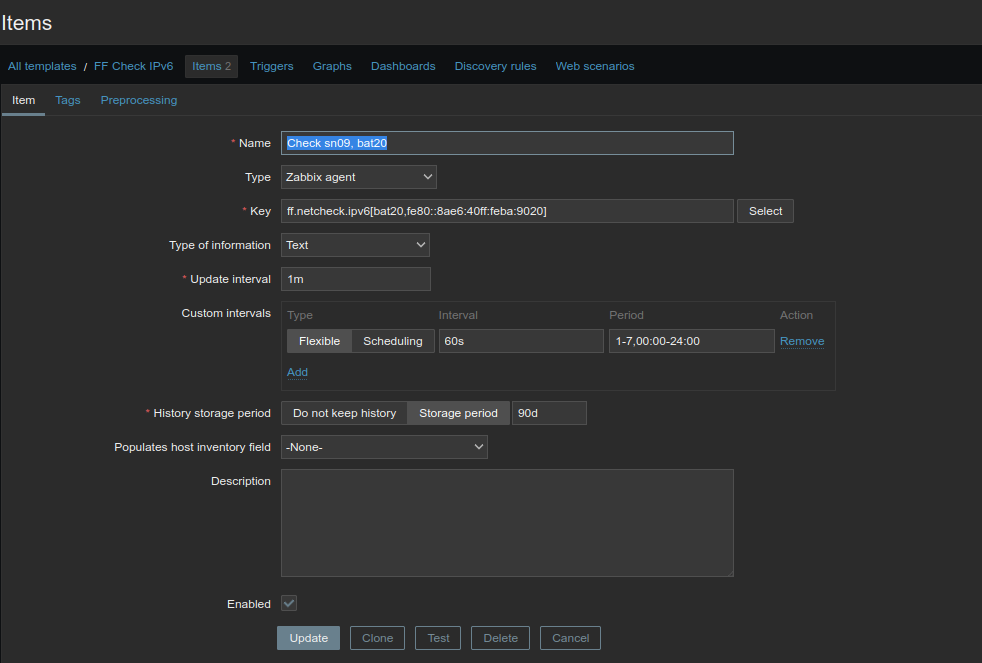This screenshot has width=982, height=663.
Task: Open Populates host inventory field dropdown
Action: tap(384, 447)
